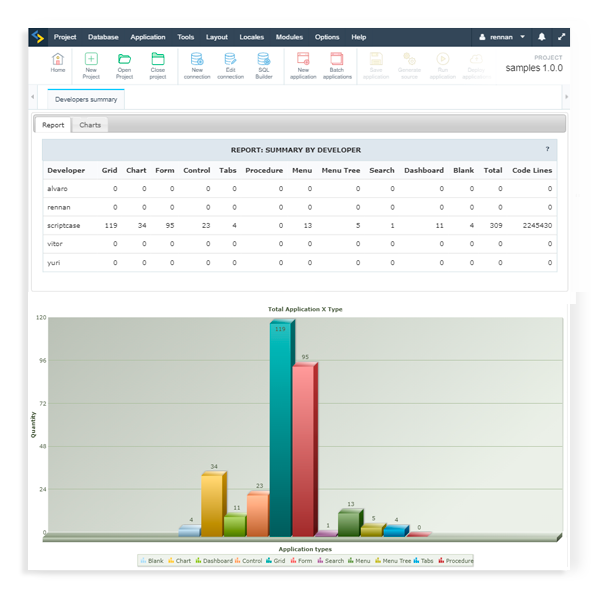Open the Database menu
The height and width of the screenshot is (600, 600).
[x=103, y=37]
